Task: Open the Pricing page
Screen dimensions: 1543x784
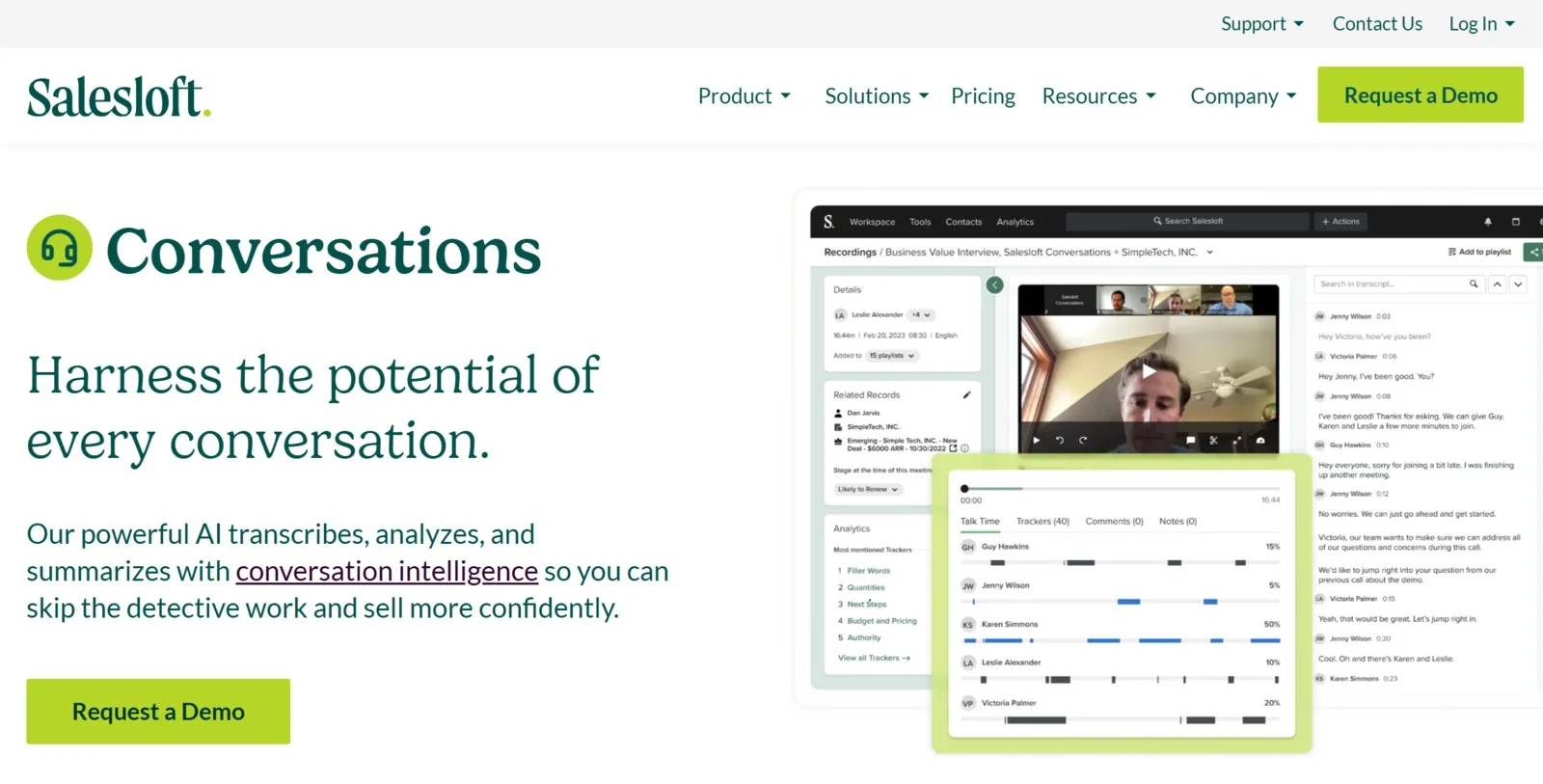Action: [x=983, y=96]
